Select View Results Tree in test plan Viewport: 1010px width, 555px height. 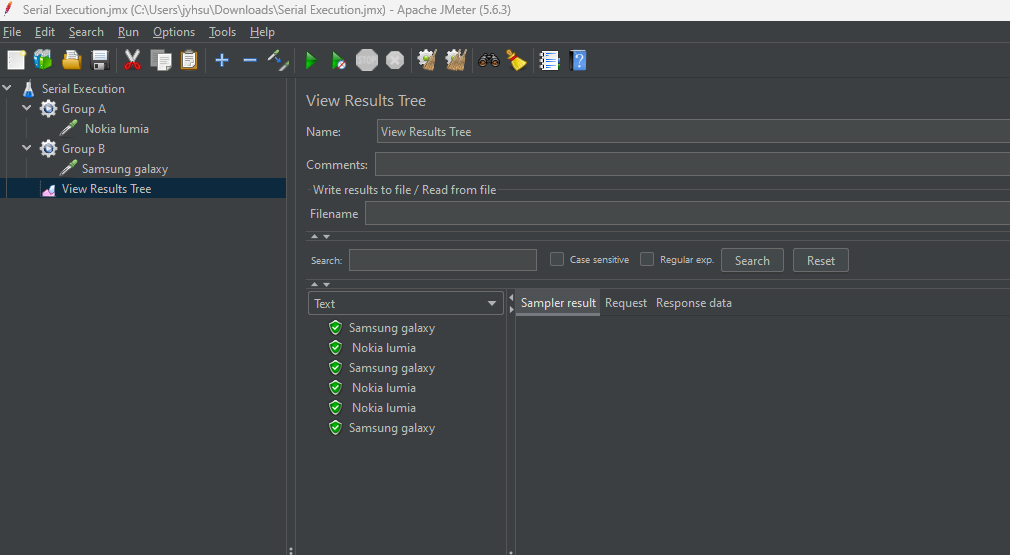pyautogui.click(x=106, y=189)
